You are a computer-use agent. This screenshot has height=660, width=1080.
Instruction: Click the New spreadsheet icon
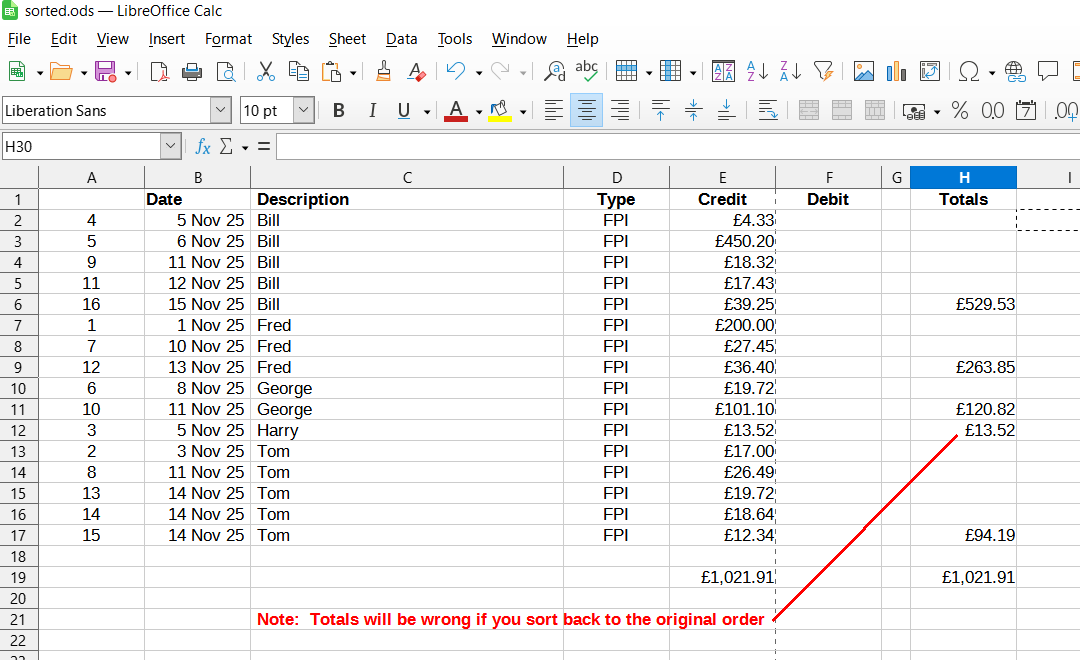click(17, 71)
